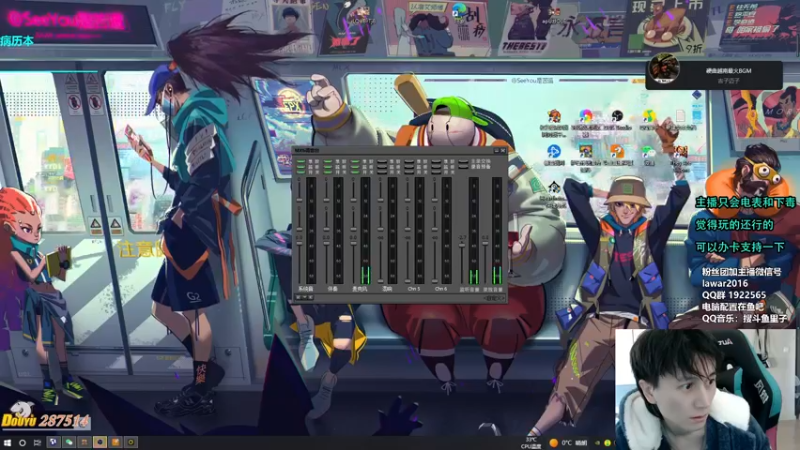This screenshot has height=450, width=800.
Task: Open Task View on the taskbar
Action: 37,442
